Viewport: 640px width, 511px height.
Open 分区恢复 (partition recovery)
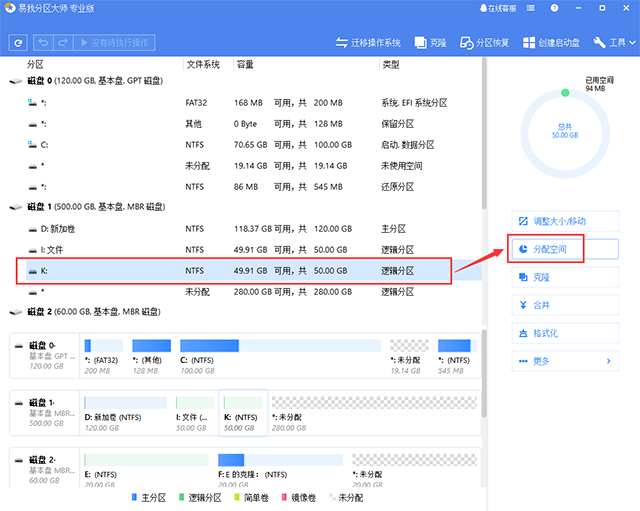(x=484, y=43)
